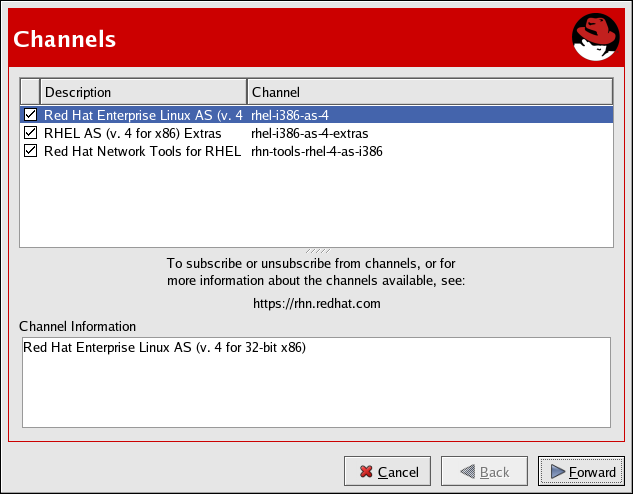Image resolution: width=633 pixels, height=494 pixels.
Task: Toggle RHEL AS Extras channel checkbox
Action: (x=30, y=133)
